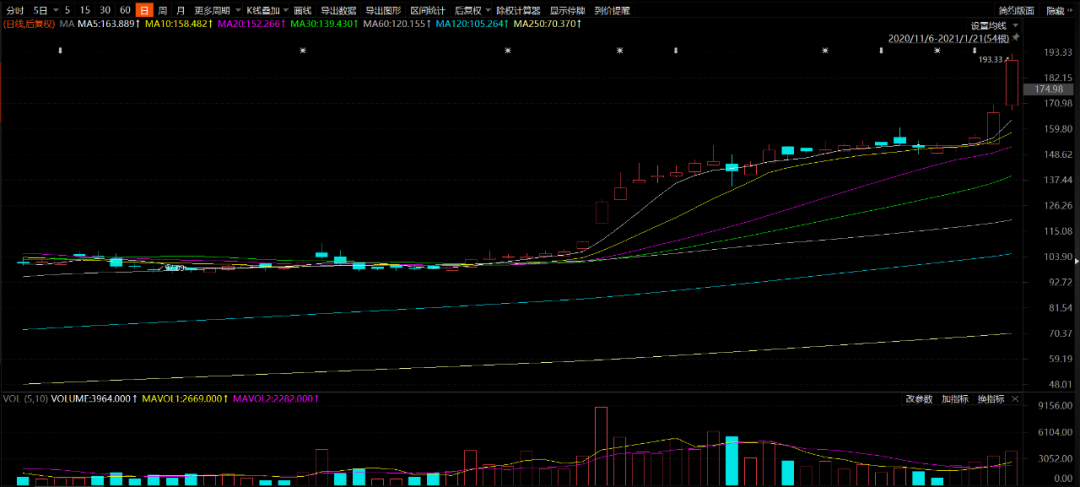
Task: Select the 月 monthly period
Action: tap(181, 10)
